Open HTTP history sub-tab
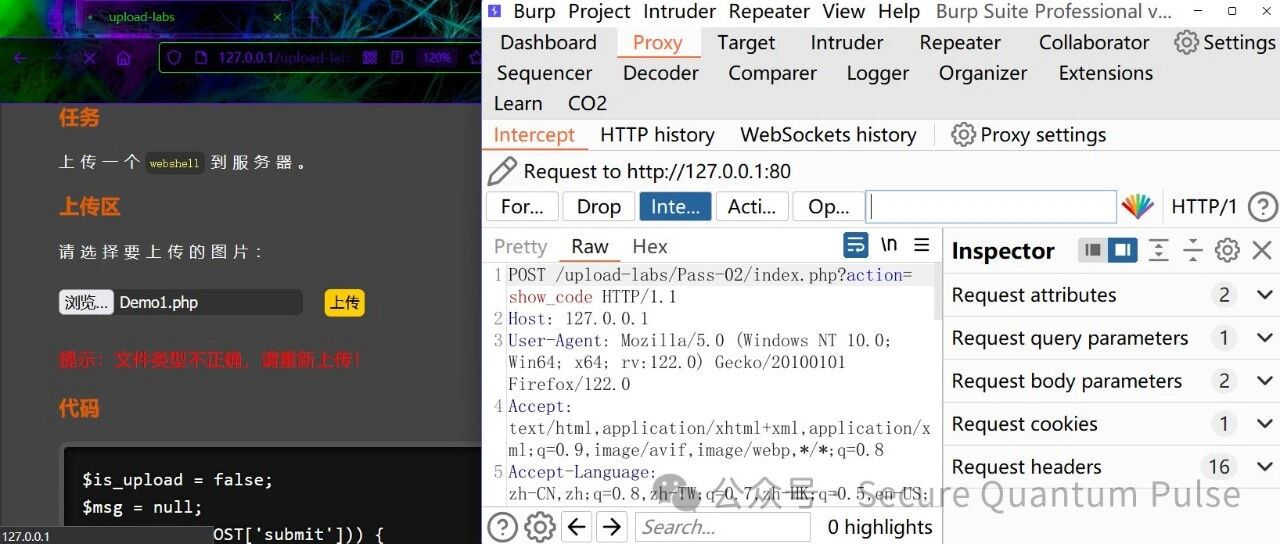 pyautogui.click(x=657, y=135)
